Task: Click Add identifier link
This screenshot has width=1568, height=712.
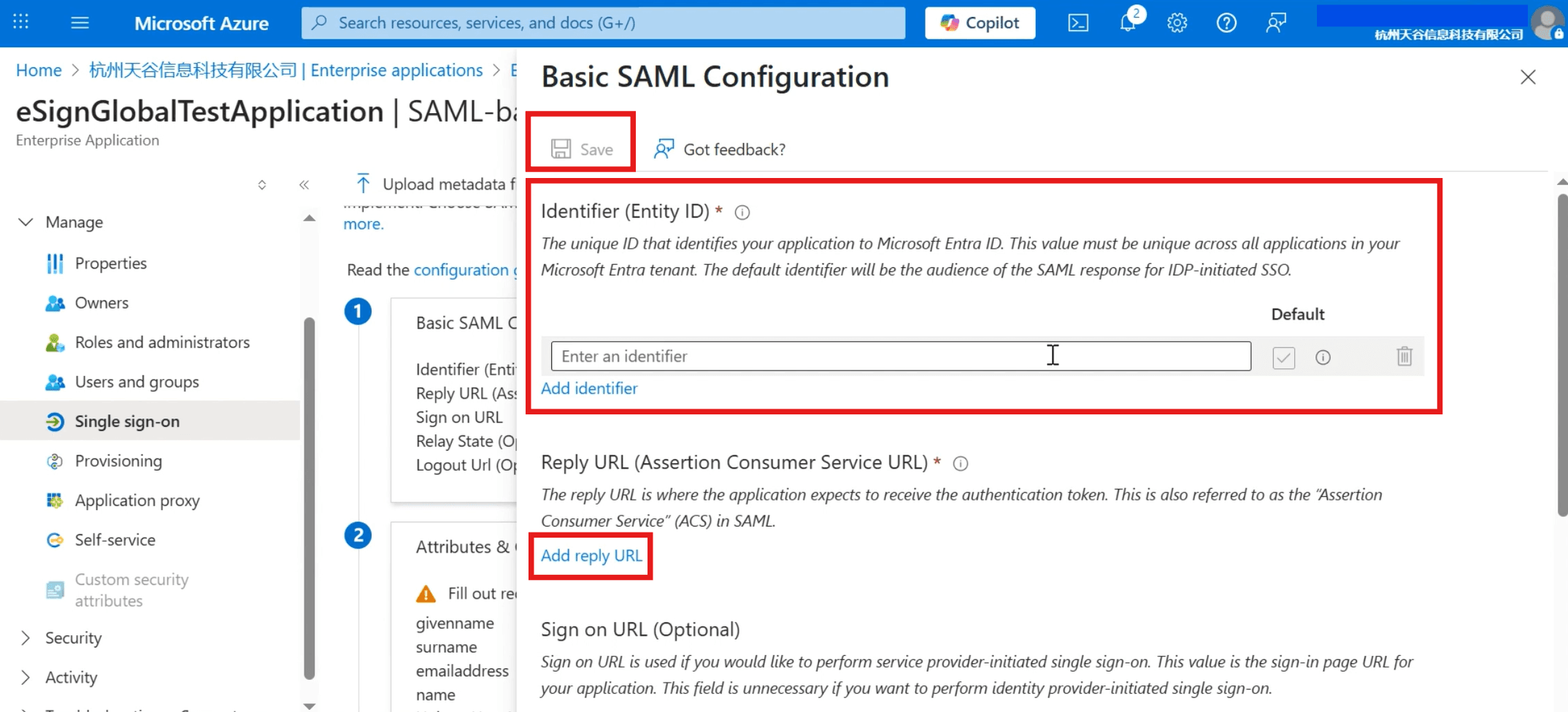Action: coord(589,388)
